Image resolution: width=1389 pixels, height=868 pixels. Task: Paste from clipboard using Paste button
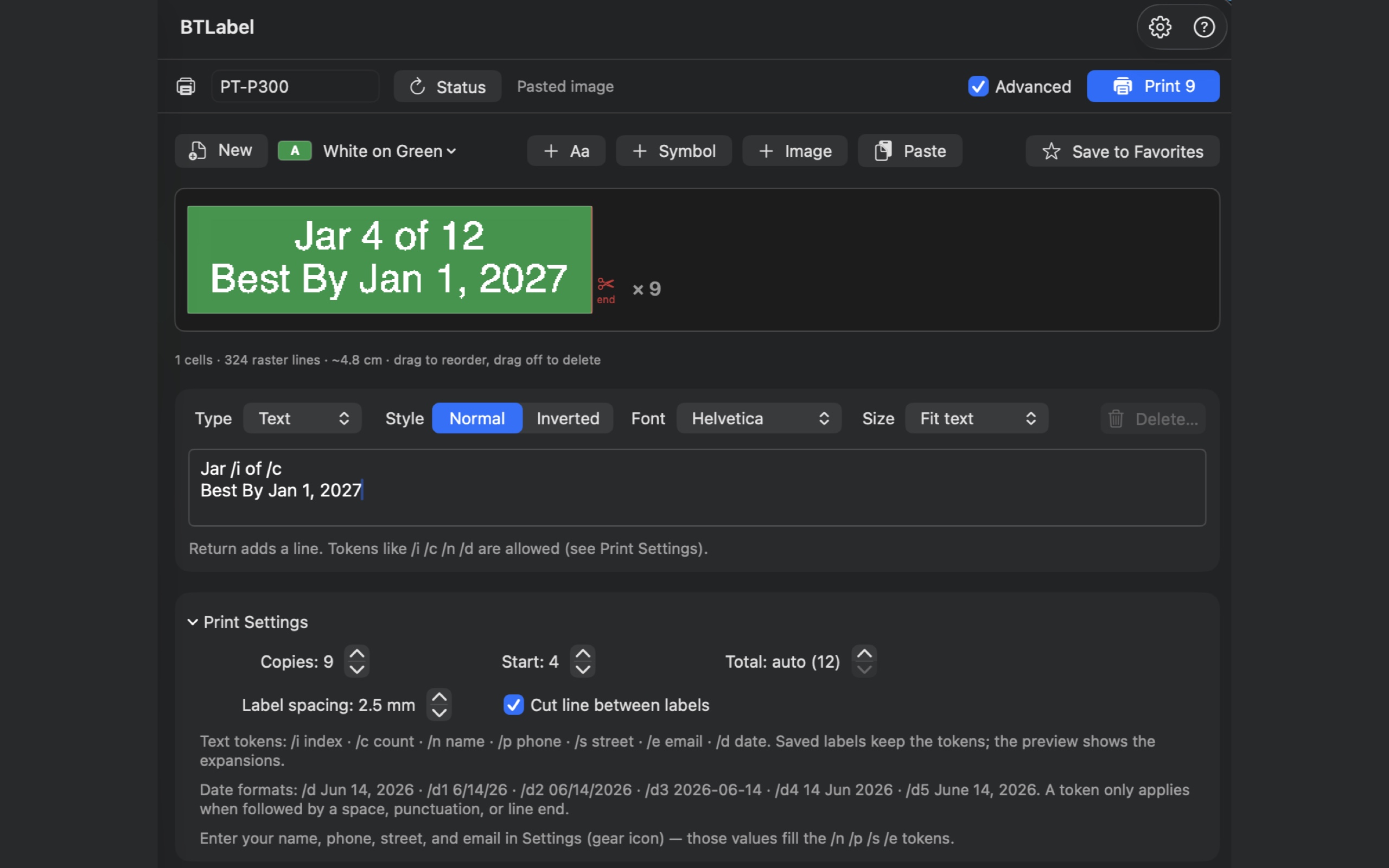(x=910, y=151)
